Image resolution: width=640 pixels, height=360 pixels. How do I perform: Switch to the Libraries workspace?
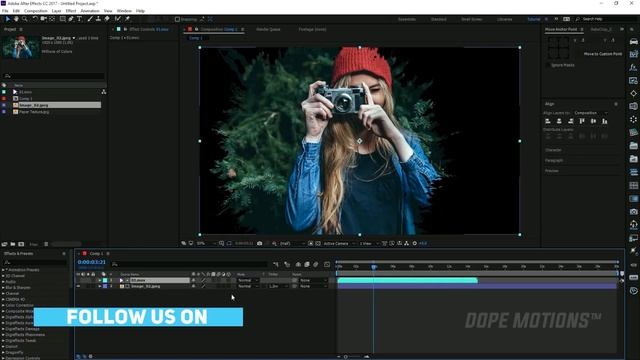pos(504,19)
